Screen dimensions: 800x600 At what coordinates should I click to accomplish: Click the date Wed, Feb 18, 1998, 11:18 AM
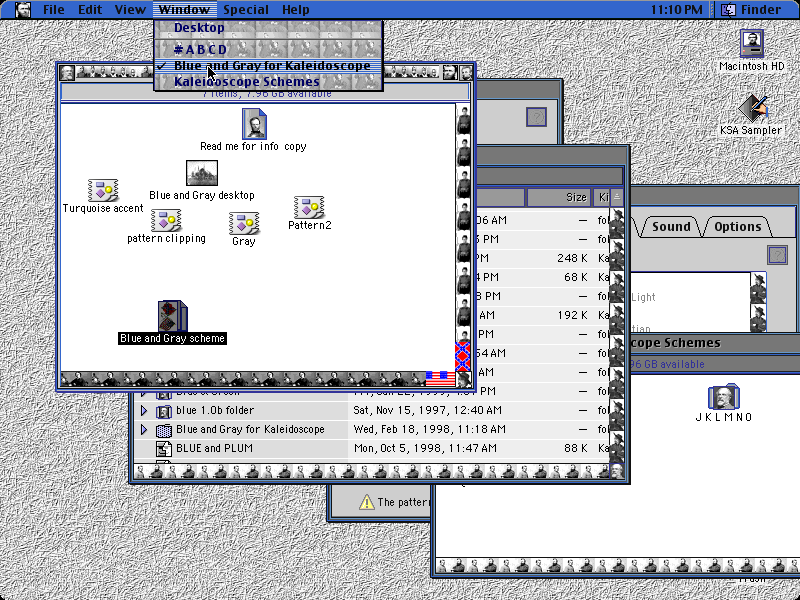click(429, 430)
